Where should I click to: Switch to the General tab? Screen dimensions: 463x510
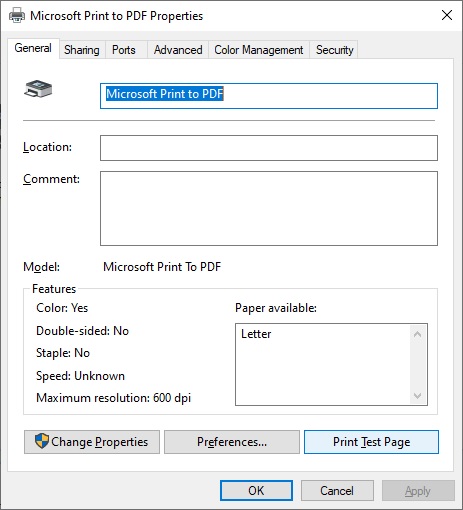tap(33, 48)
